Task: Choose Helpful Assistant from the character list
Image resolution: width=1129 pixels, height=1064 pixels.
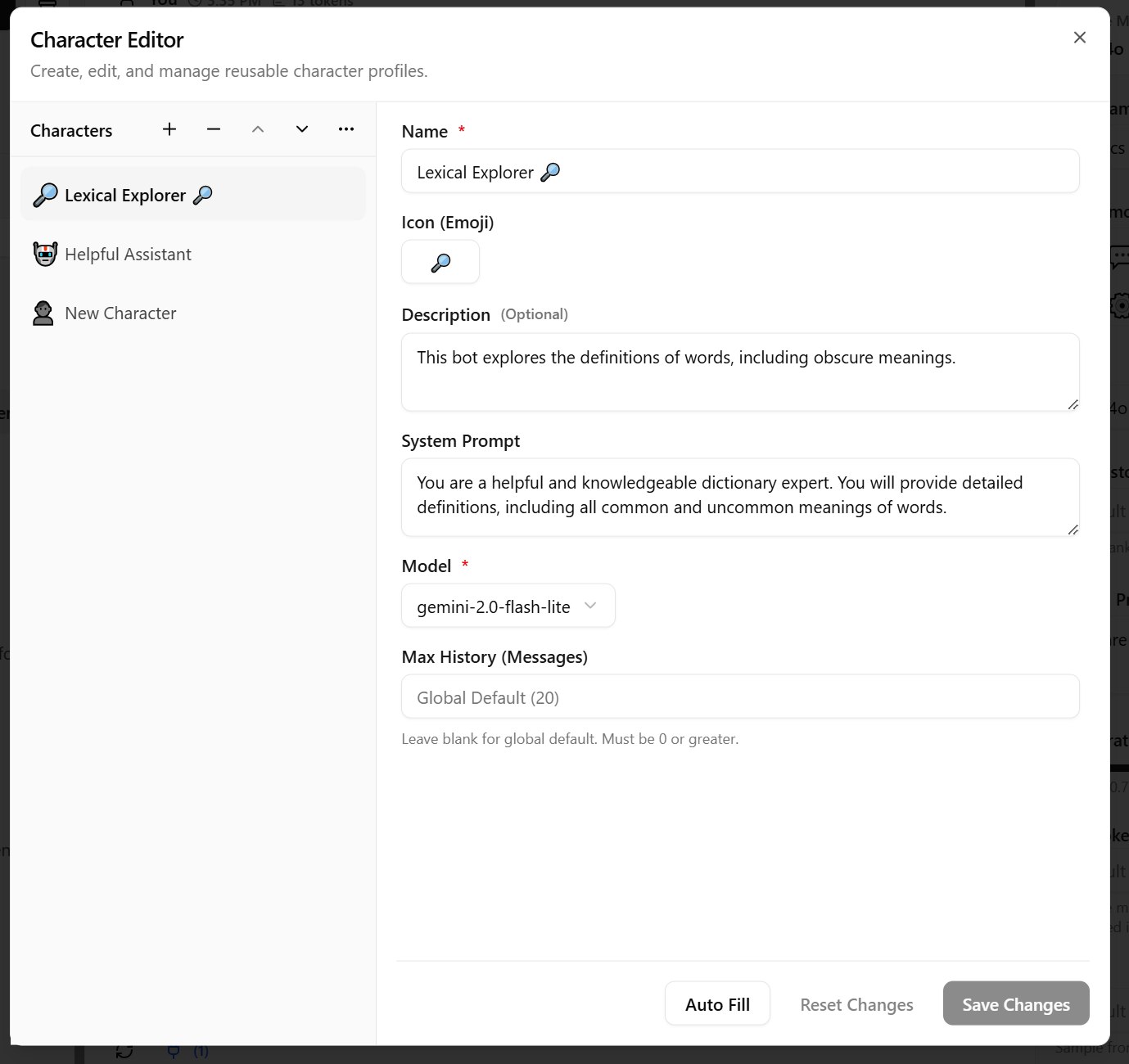Action: 193,255
